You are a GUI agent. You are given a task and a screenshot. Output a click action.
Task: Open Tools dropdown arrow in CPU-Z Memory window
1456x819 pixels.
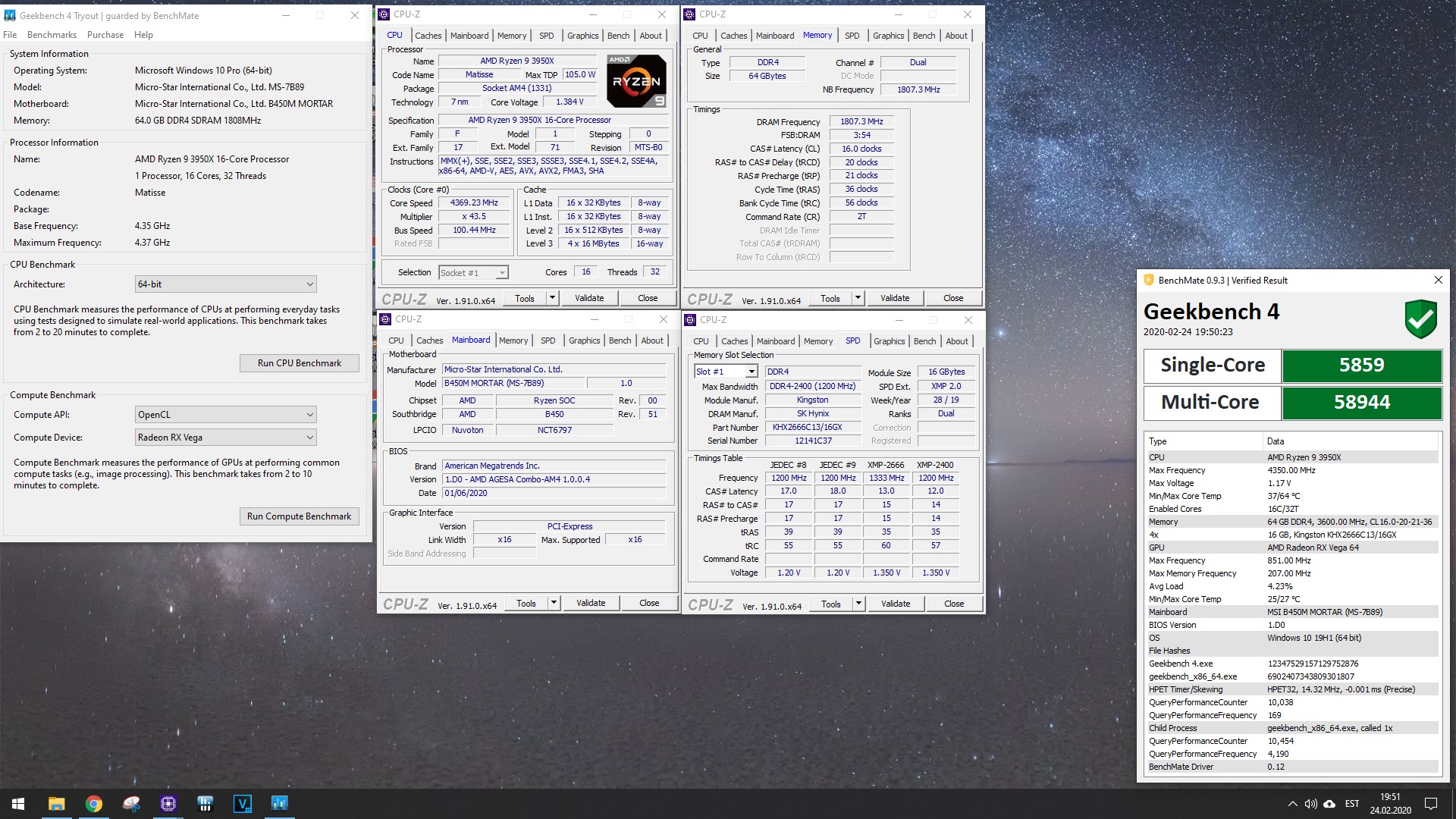858,298
